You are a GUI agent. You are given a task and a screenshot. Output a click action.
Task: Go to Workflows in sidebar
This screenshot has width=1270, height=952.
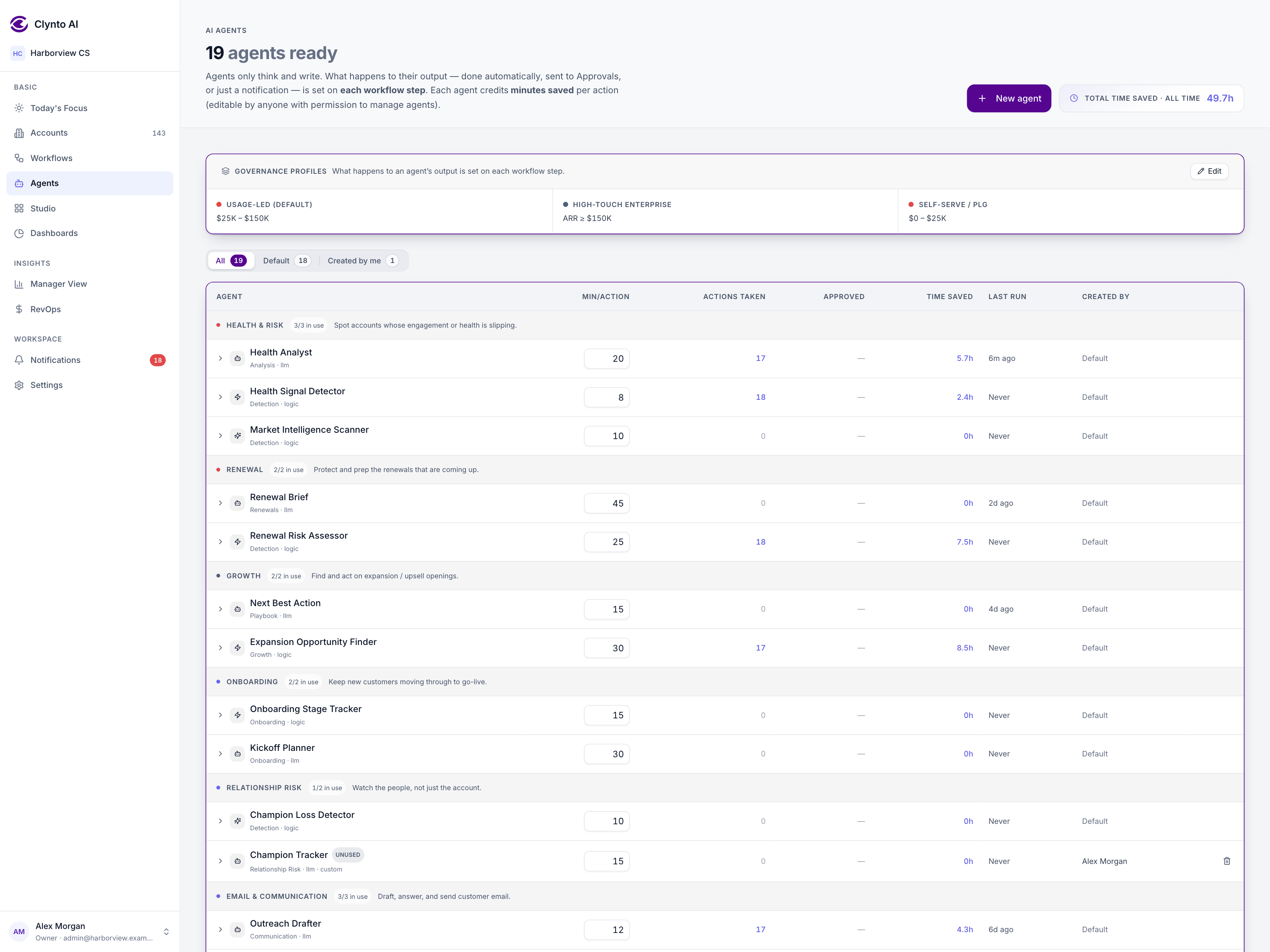pos(90,158)
